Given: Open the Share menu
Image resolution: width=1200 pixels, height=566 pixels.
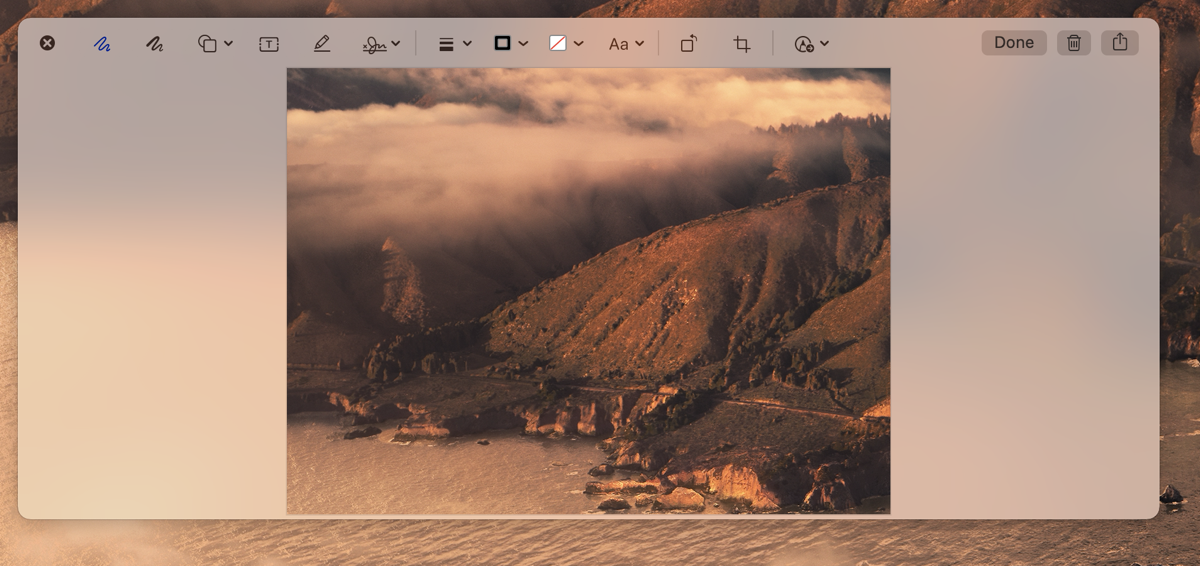Looking at the screenshot, I should point(1119,43).
